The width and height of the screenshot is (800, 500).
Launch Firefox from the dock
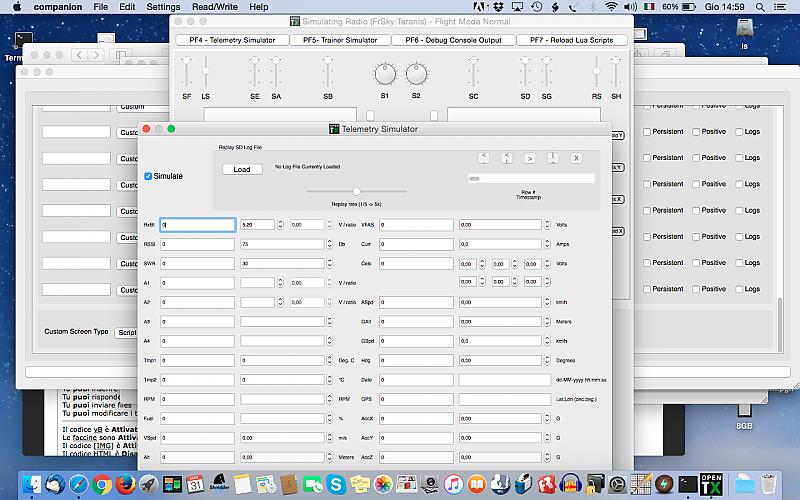125,485
